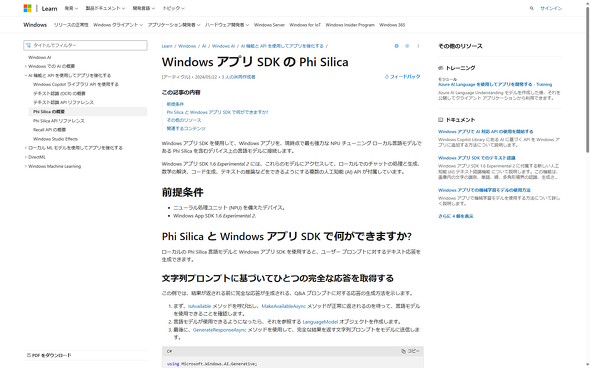Expand the DirectML tree node
The height and width of the screenshot is (368, 590).
[x=26, y=157]
